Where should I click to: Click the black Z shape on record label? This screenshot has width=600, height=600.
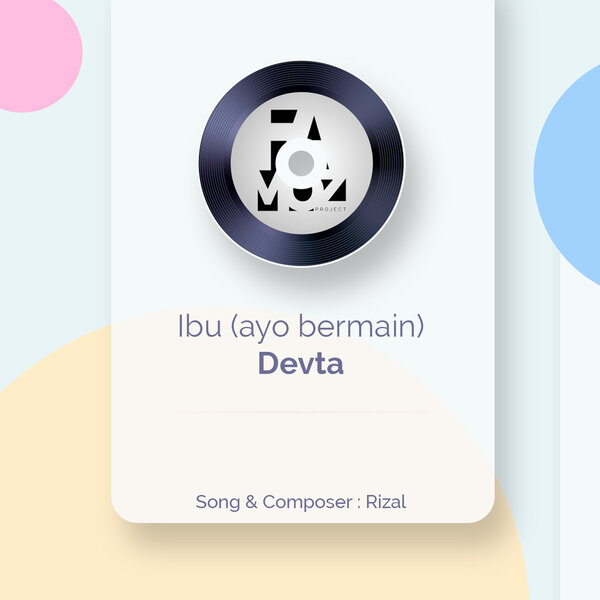[334, 190]
